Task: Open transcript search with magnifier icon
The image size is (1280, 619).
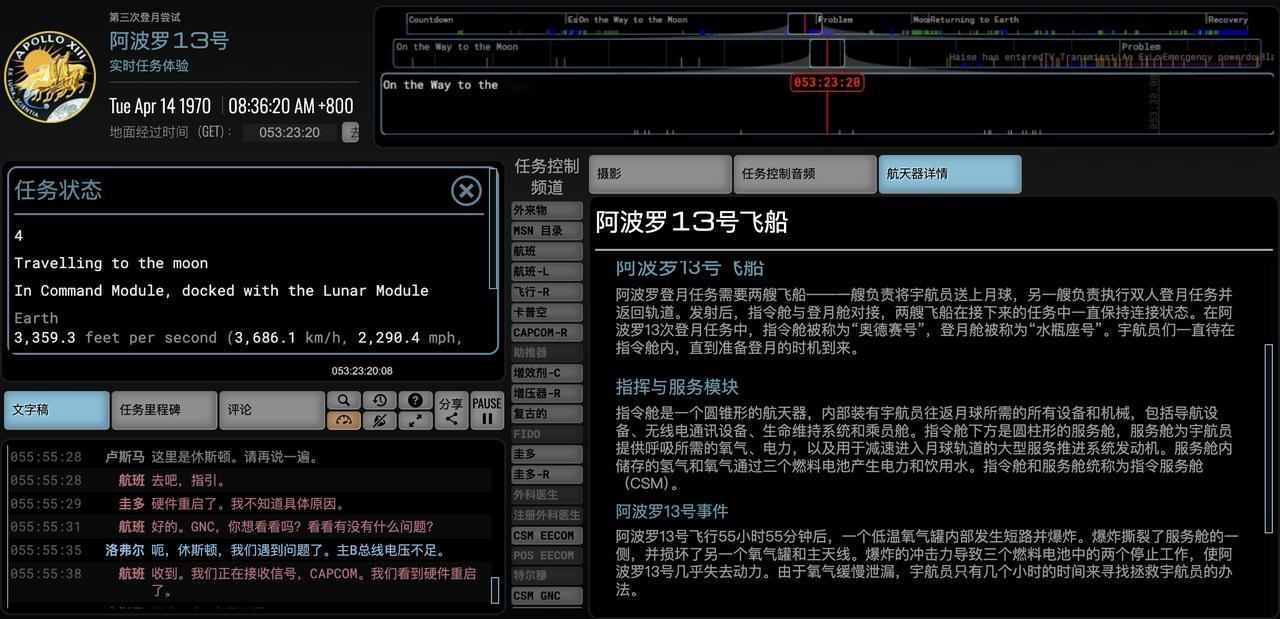Action: 343,400
